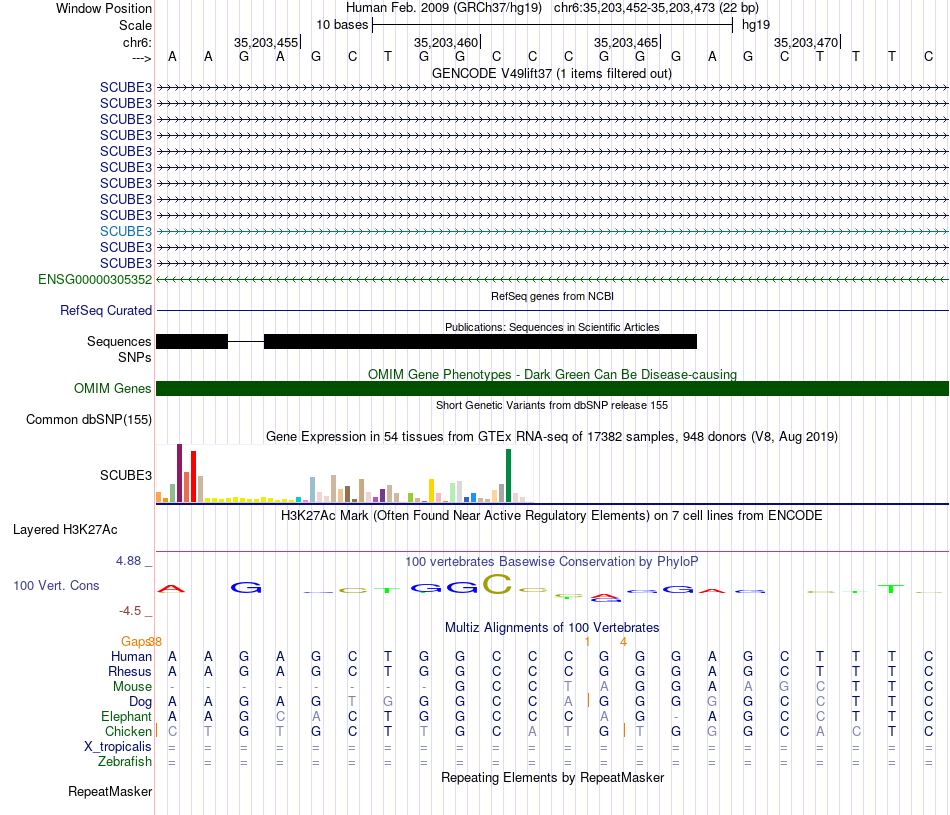Viewport: 950px width, 815px height.
Task: Click the -4.5 conservation minimum value
Action: coord(130,611)
